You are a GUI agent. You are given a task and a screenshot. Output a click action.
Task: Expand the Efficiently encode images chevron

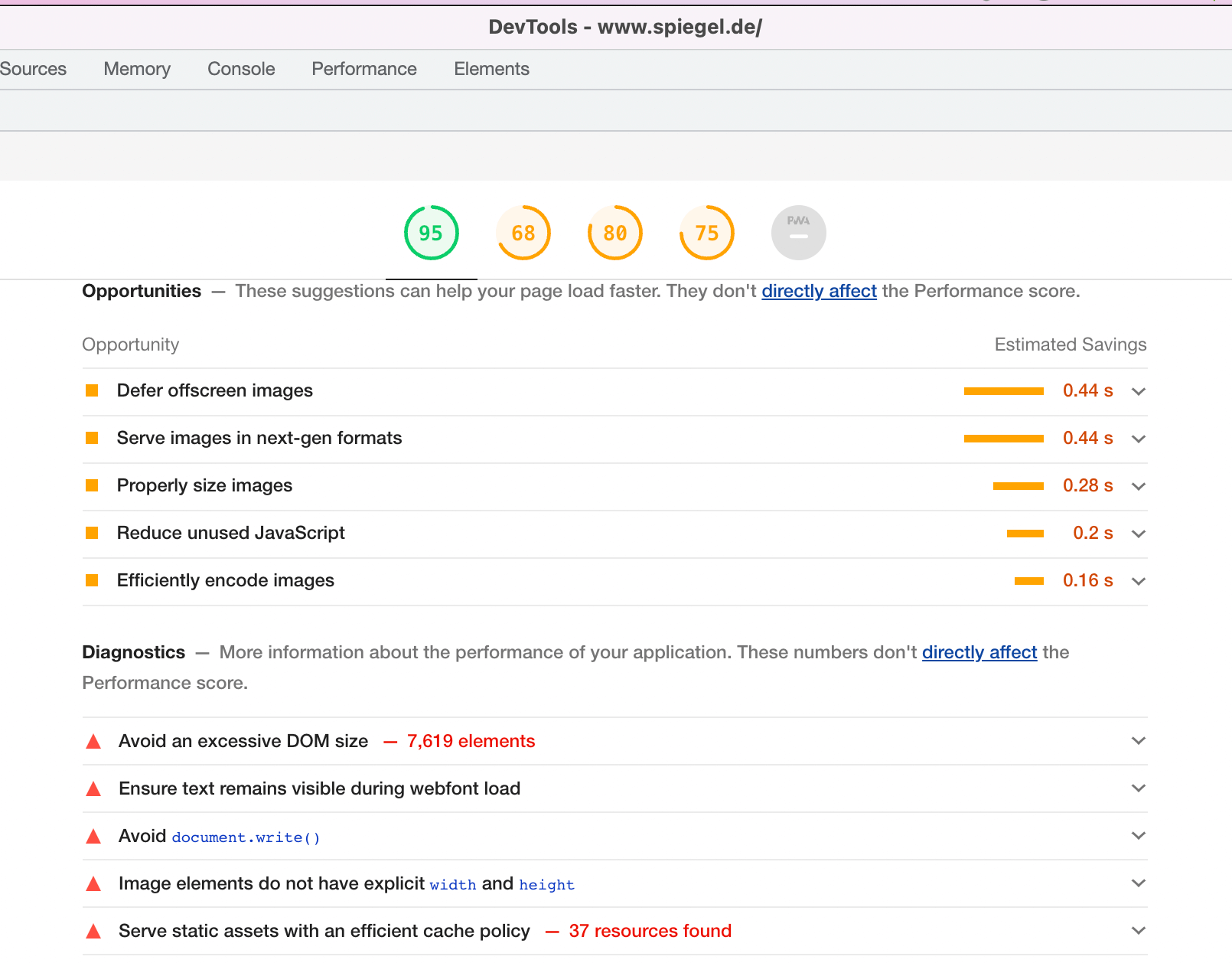click(1139, 581)
